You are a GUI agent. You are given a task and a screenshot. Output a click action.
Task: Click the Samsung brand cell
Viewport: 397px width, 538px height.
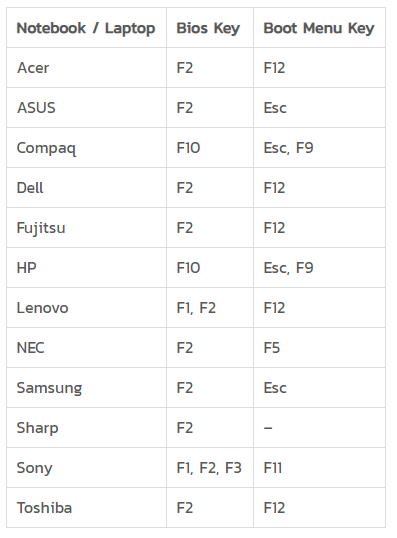coord(86,388)
